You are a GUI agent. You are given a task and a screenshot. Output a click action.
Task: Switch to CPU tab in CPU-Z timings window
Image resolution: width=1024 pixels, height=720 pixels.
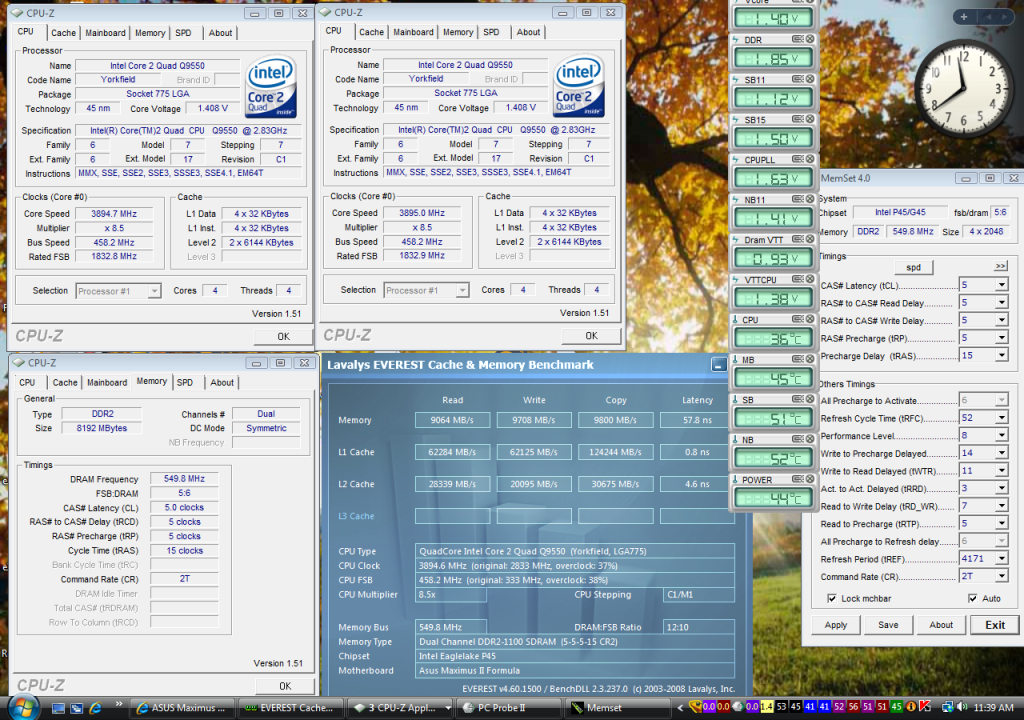click(x=27, y=382)
